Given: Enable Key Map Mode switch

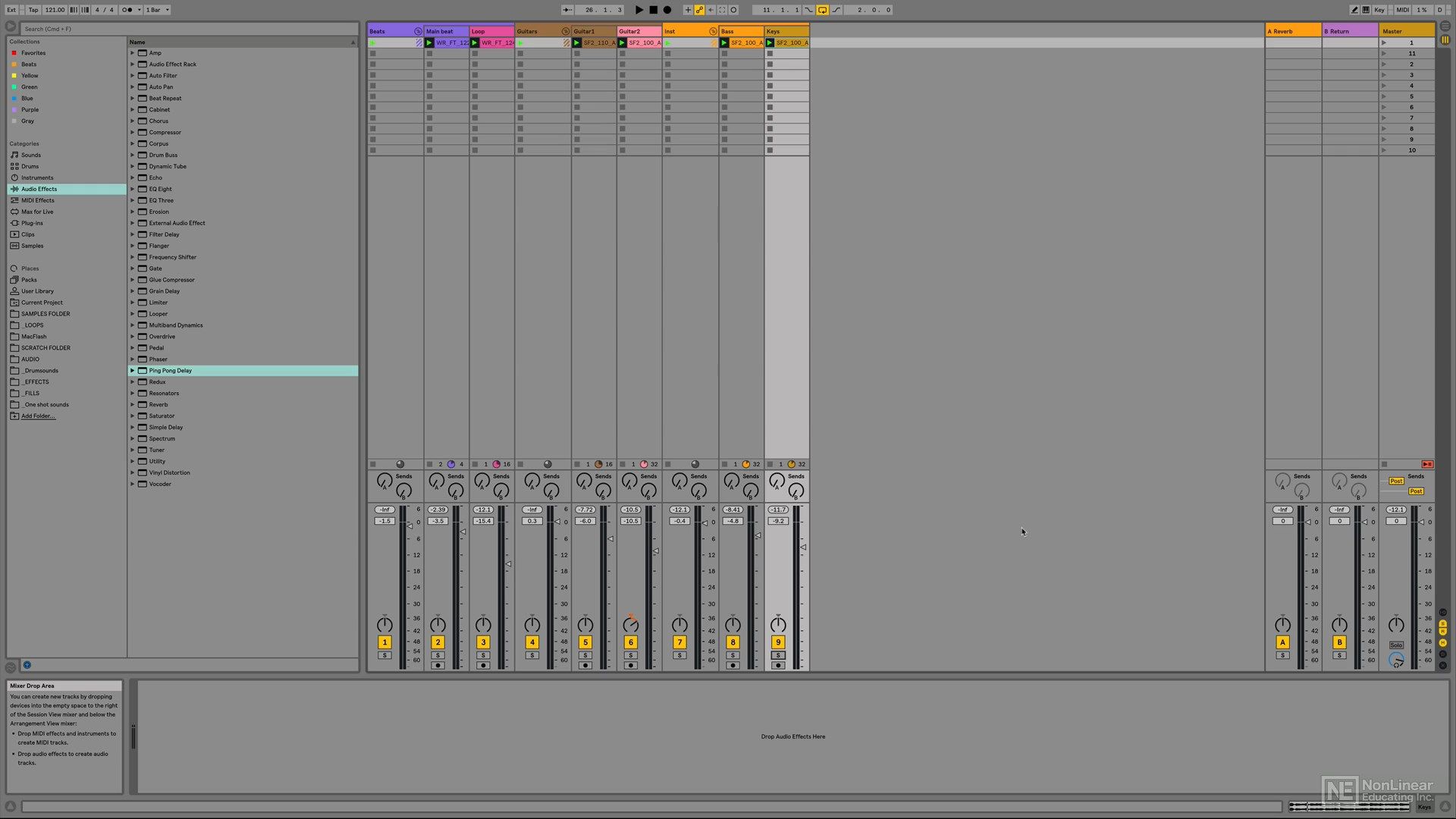Looking at the screenshot, I should point(1379,10).
